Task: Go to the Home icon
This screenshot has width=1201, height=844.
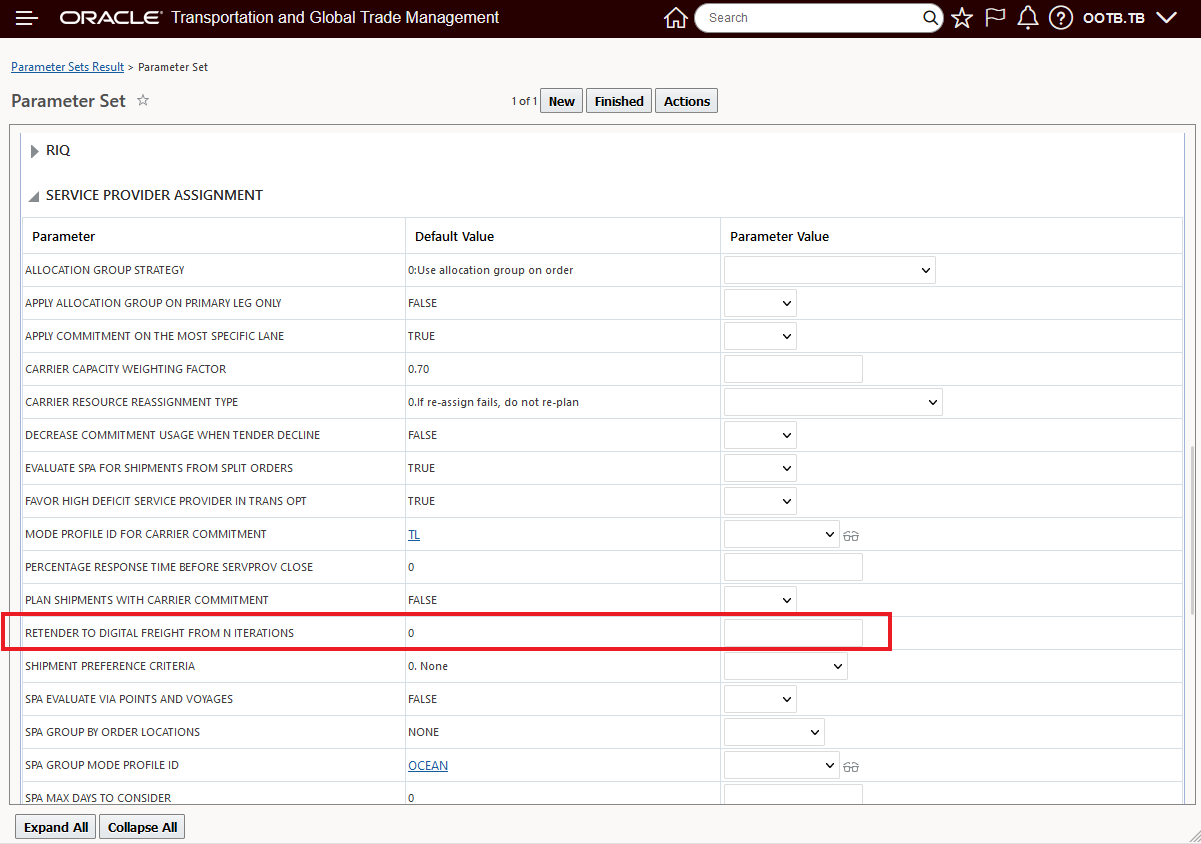Action: coord(676,18)
